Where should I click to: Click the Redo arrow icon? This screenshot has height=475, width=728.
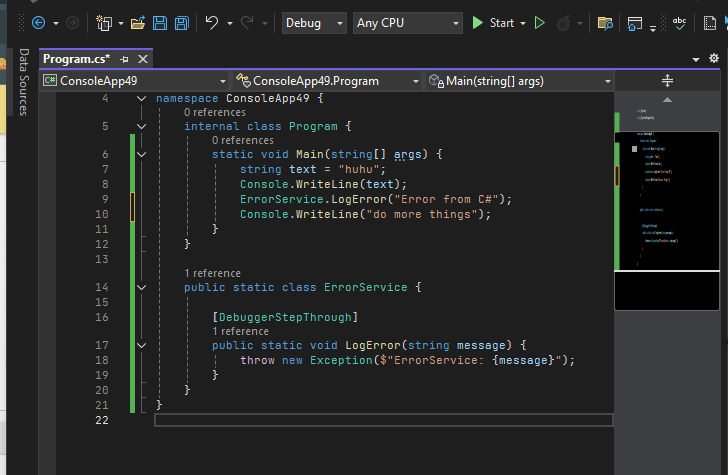pos(247,22)
